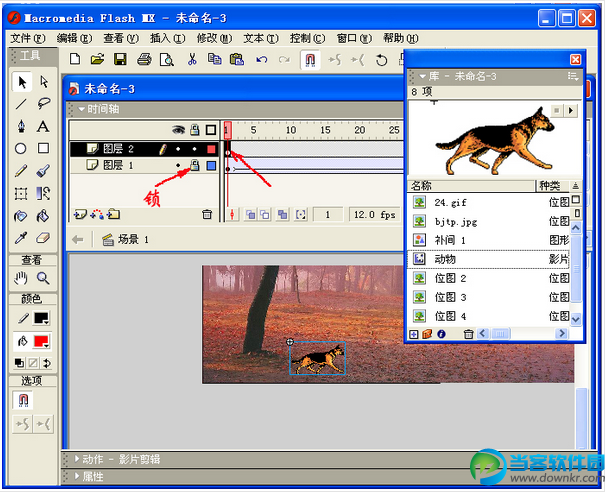606x492 pixels.
Task: Select the Eraser tool
Action: click(43, 238)
